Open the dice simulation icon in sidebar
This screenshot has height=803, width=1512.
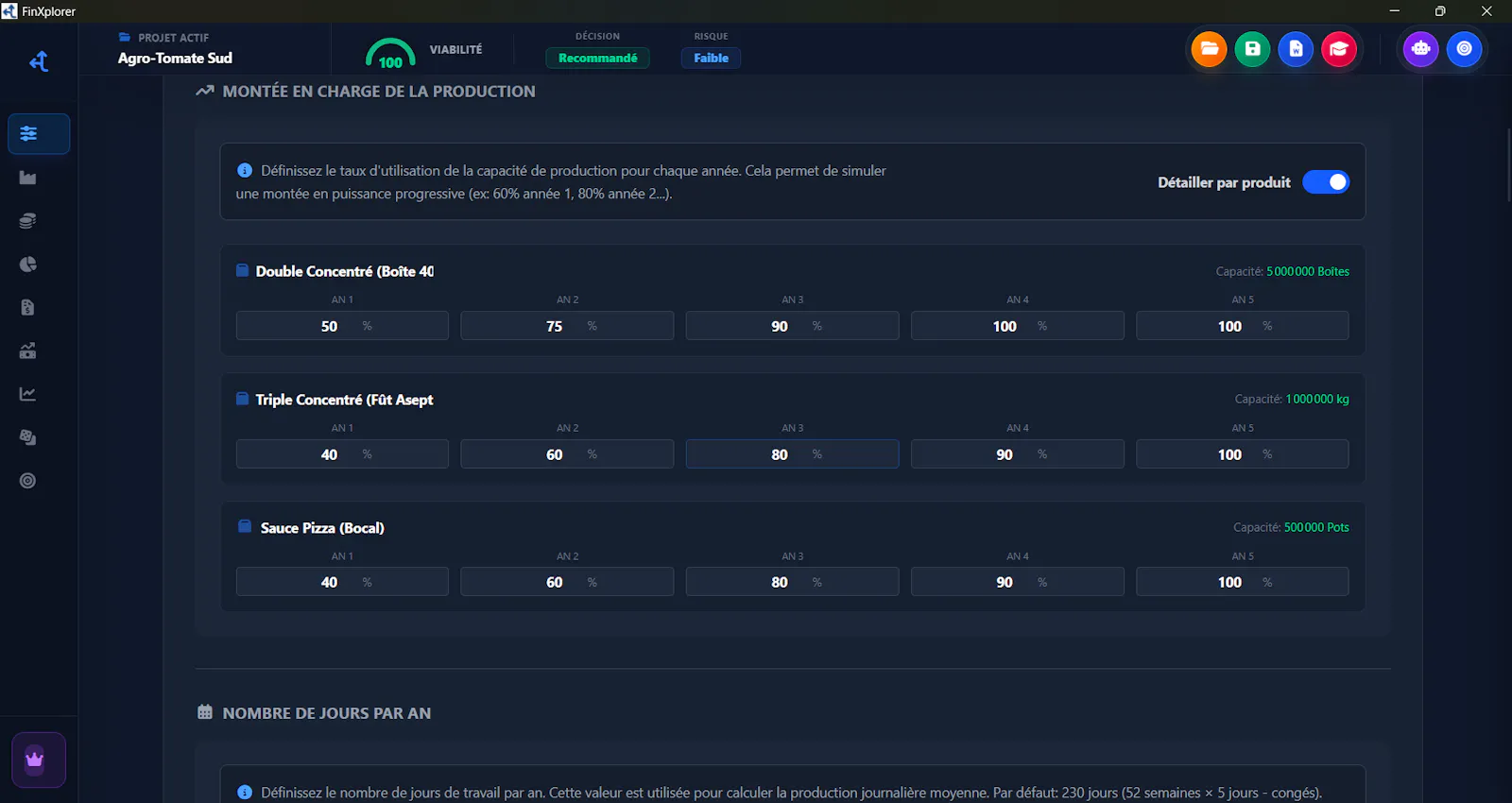[28, 437]
